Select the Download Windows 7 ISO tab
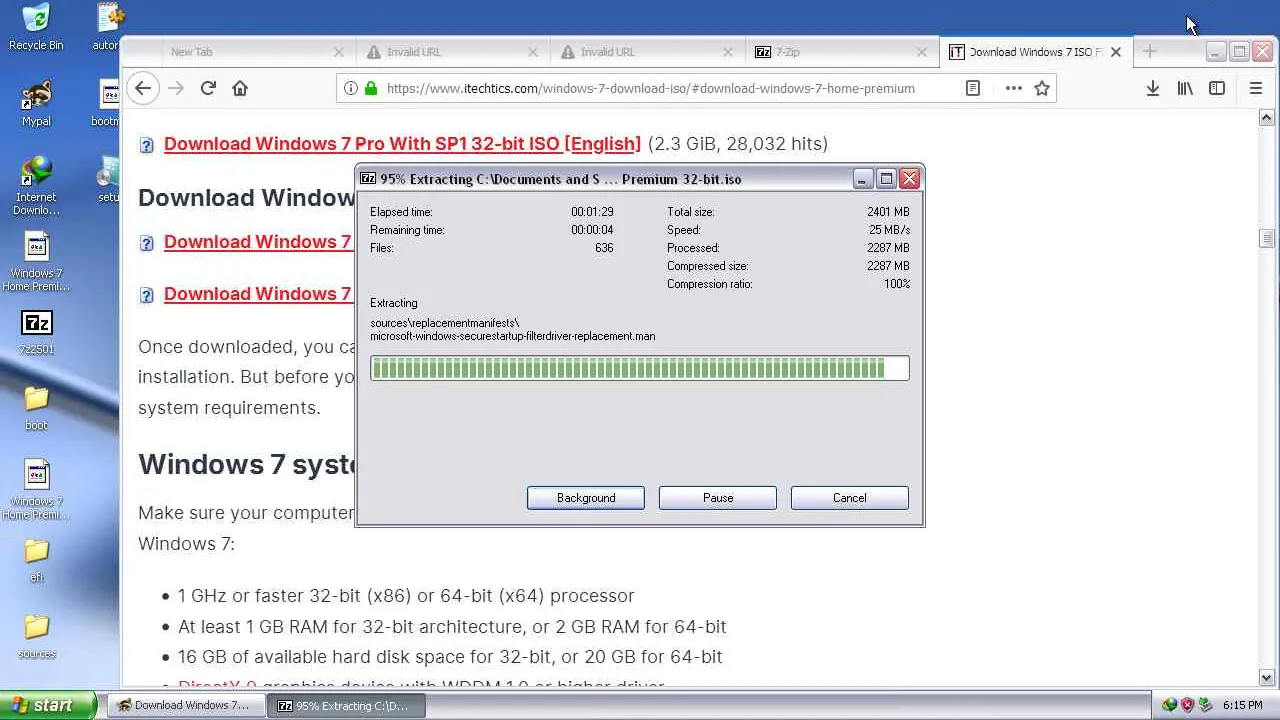 point(1035,52)
